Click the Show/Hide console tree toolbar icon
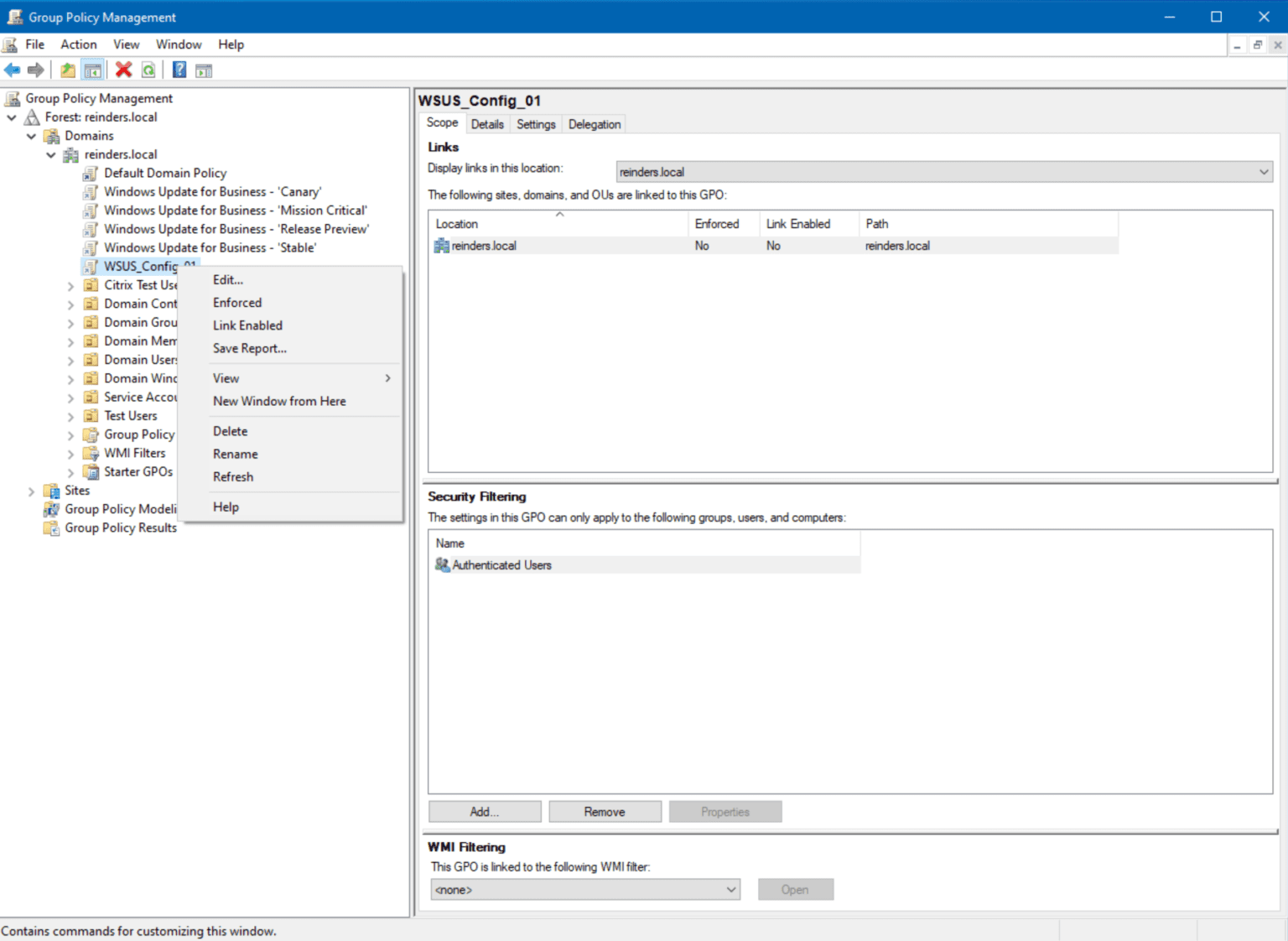 [92, 70]
